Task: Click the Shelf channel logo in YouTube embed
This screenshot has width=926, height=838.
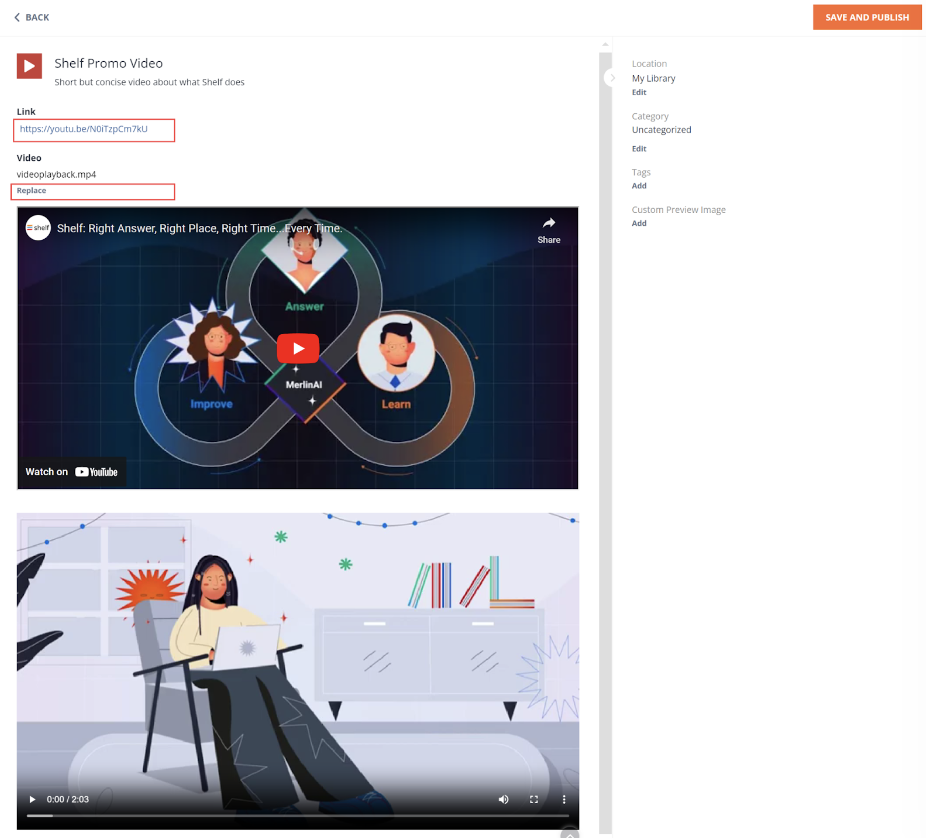Action: click(x=38, y=228)
